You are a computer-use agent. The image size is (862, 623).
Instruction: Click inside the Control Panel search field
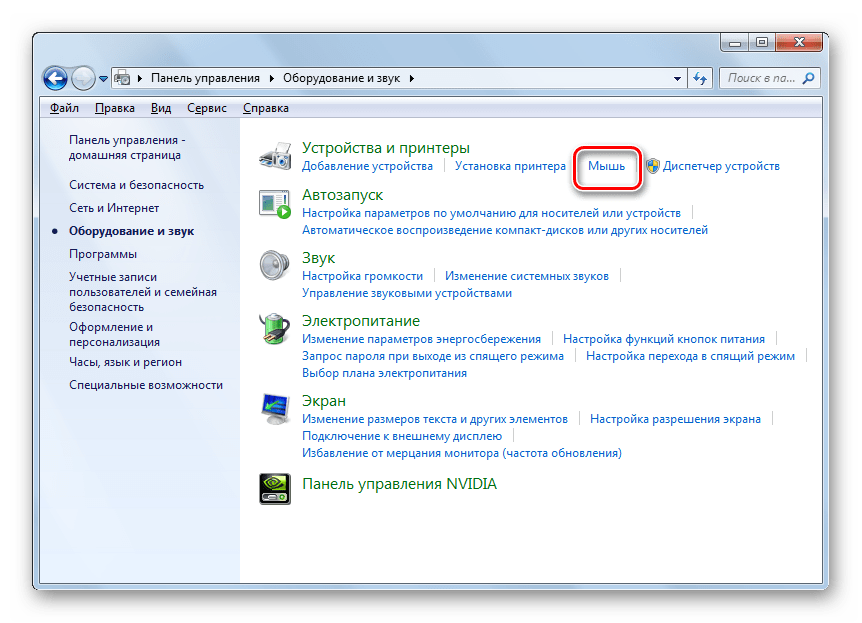760,78
